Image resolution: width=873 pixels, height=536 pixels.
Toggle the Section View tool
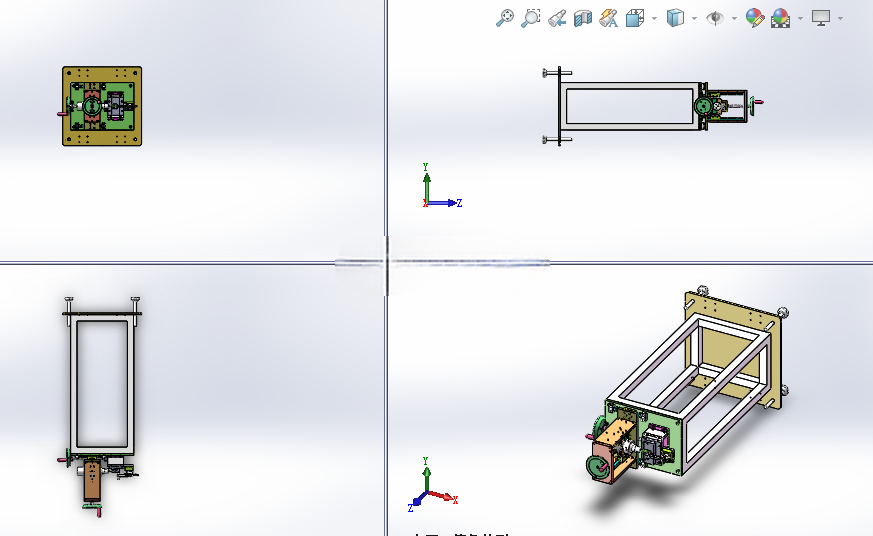[583, 18]
